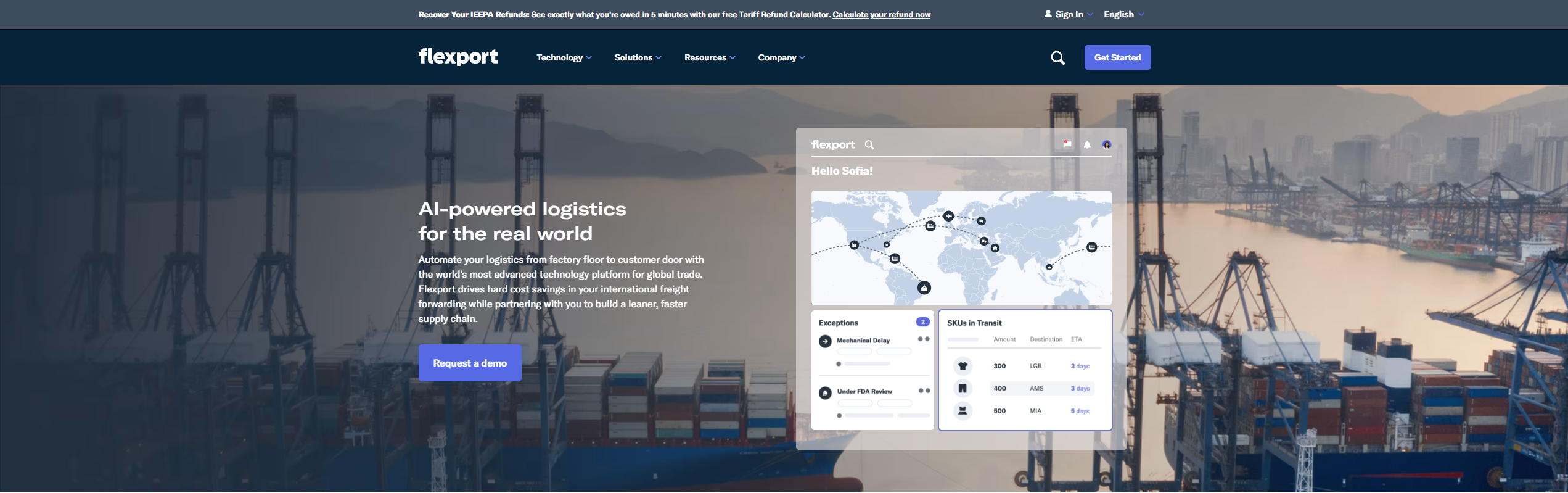Click the site search magnifier icon
This screenshot has width=1568, height=493.
[x=1057, y=58]
